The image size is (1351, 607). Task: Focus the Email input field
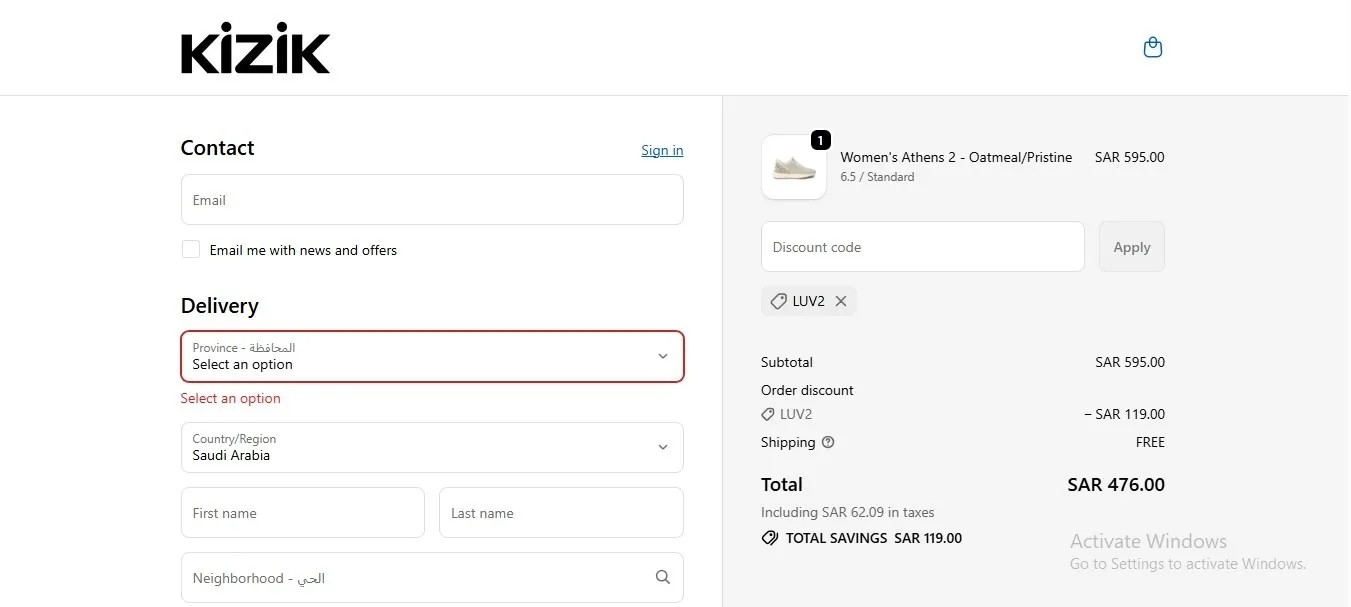click(x=432, y=200)
